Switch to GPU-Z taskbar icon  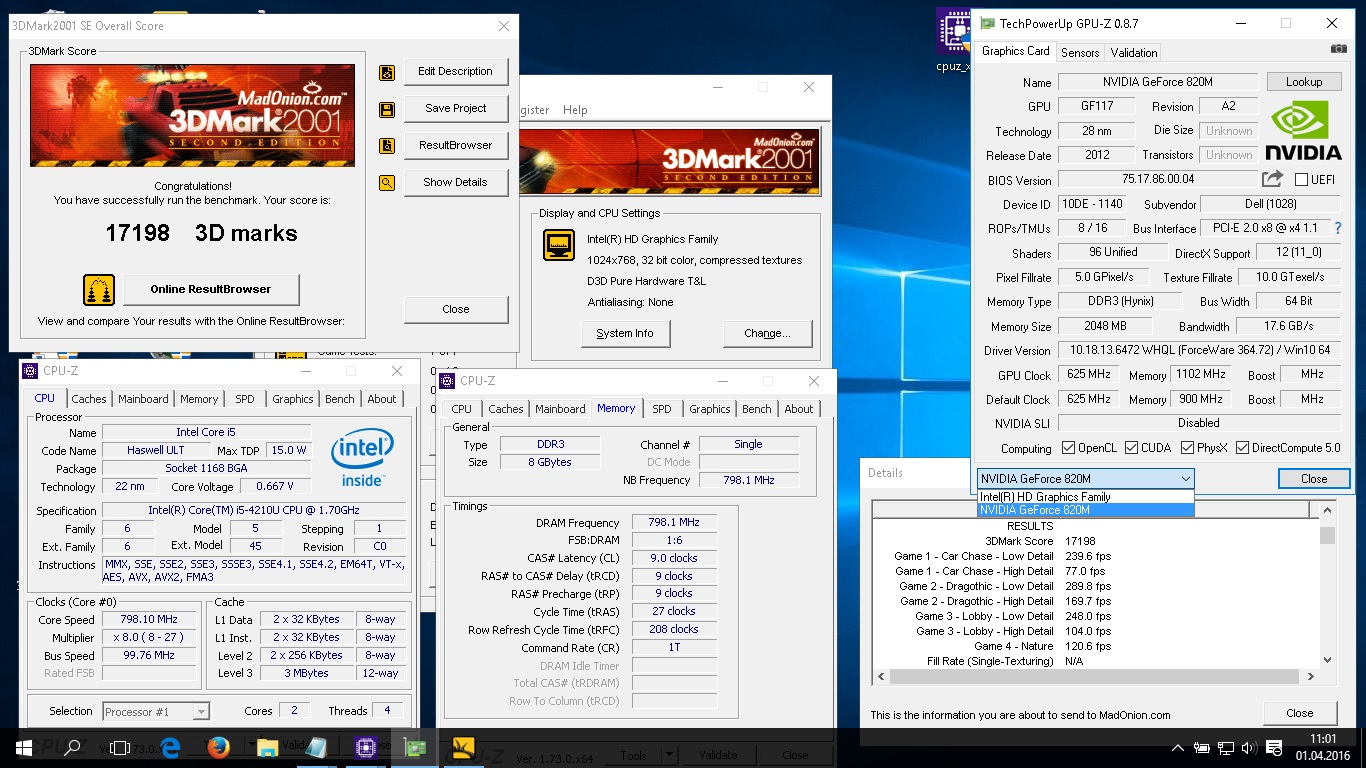pyautogui.click(x=414, y=748)
